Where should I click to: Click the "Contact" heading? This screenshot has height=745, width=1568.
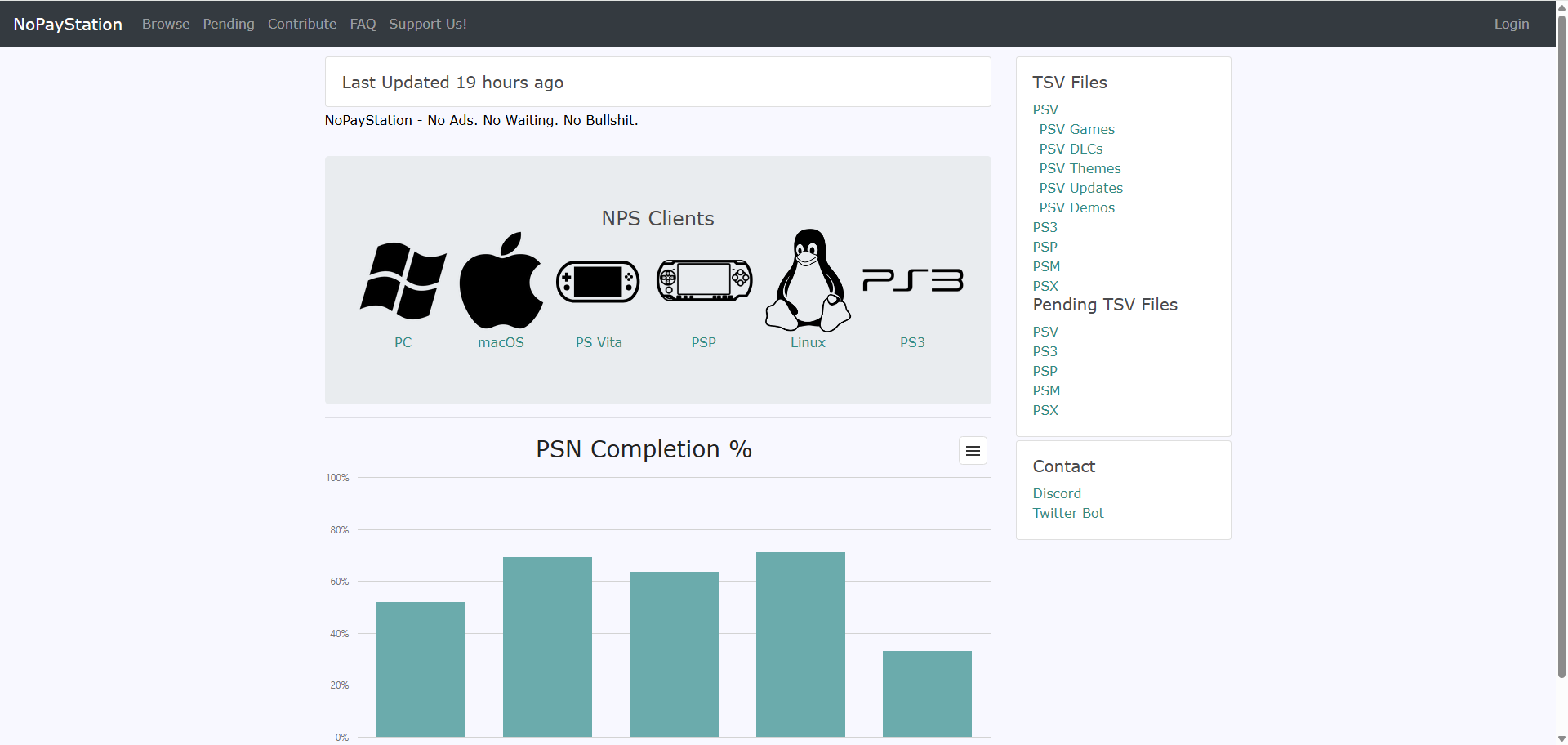1064,466
